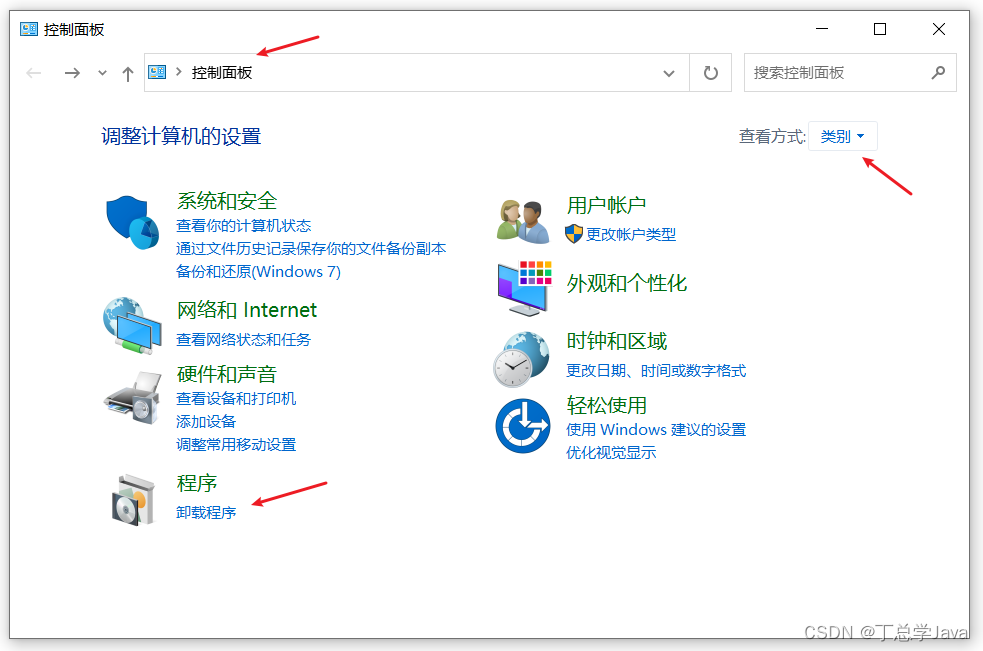
Task: Open the 时钟和区域 category link
Action: click(x=617, y=341)
